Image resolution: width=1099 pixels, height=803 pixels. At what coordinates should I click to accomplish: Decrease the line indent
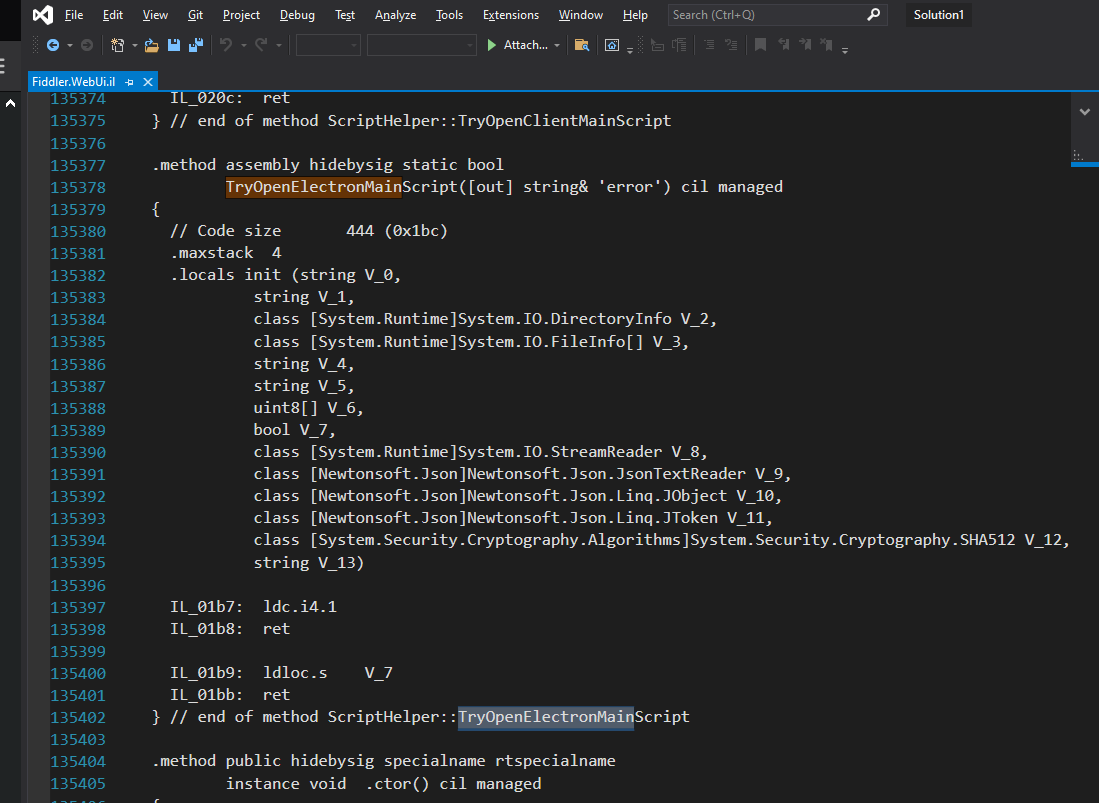[709, 46]
